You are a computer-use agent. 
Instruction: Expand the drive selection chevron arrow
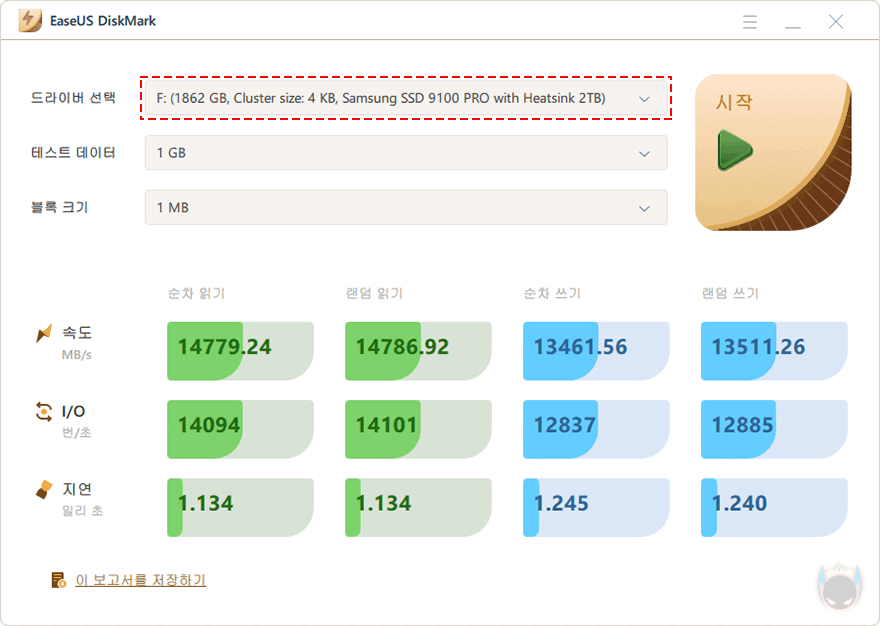[x=644, y=99]
